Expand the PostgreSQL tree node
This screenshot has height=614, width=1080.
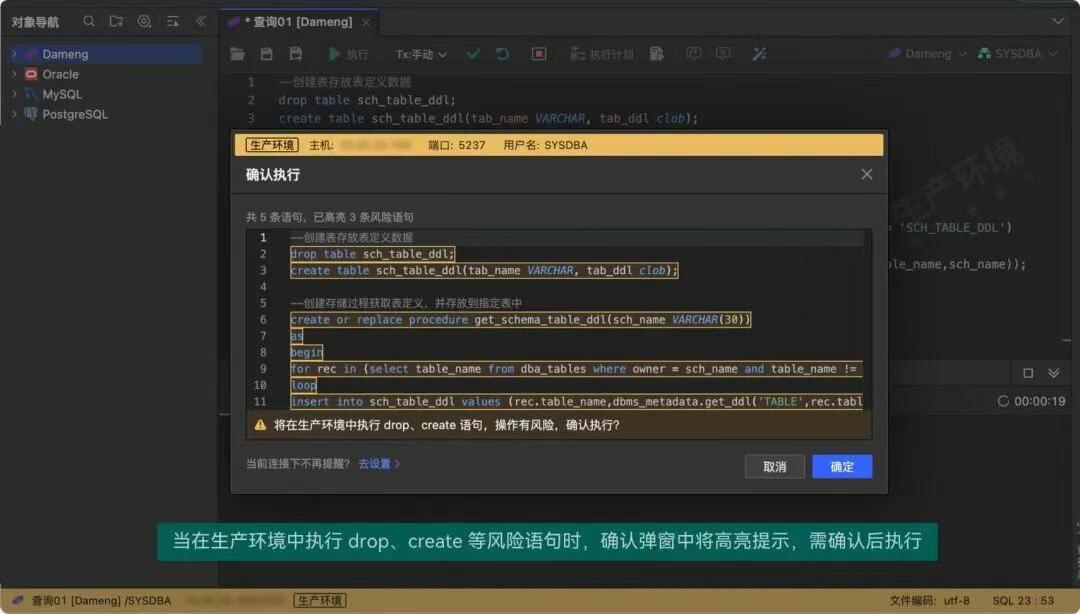(x=14, y=114)
